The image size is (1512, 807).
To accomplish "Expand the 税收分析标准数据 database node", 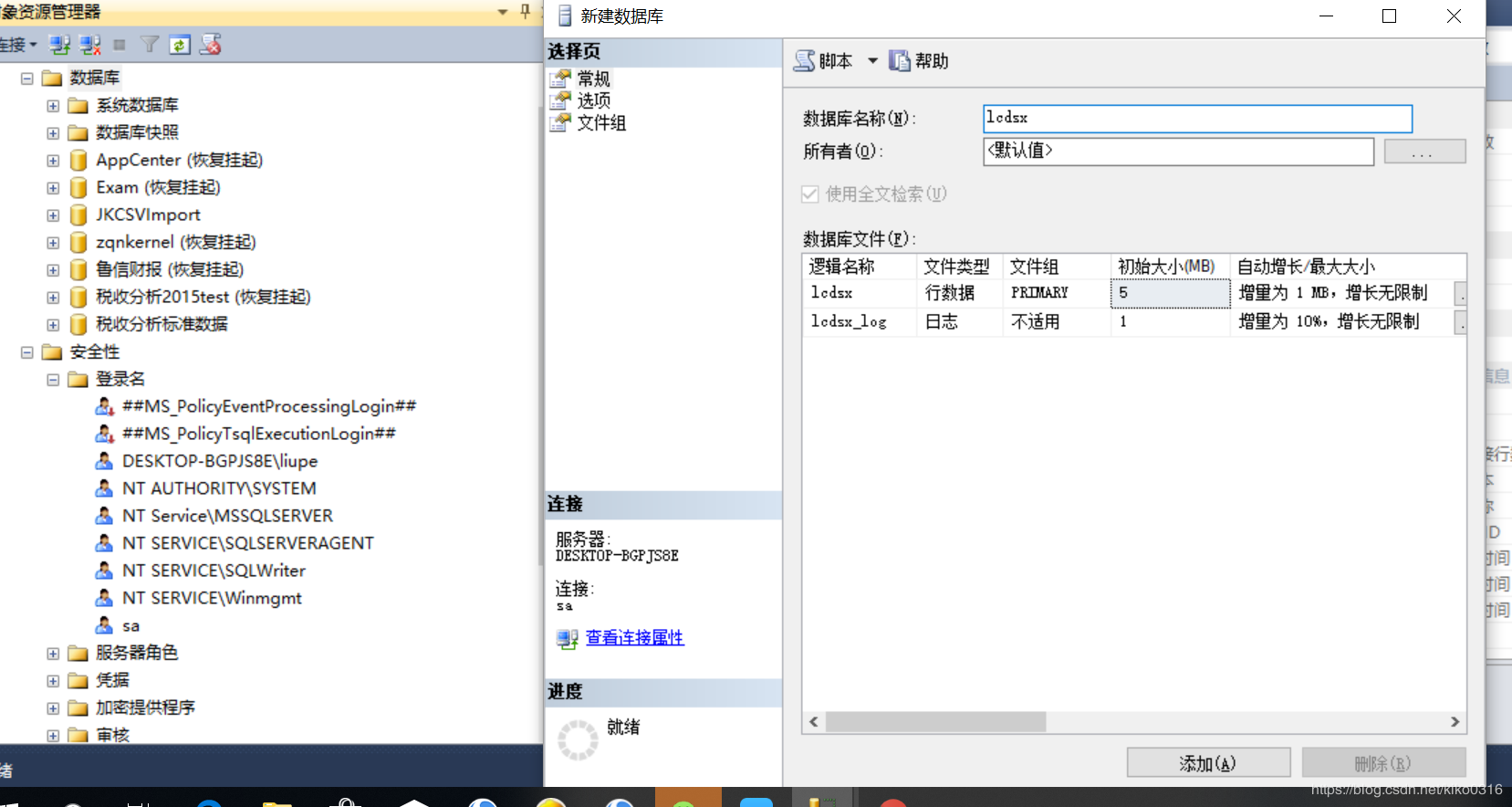I will (x=53, y=325).
